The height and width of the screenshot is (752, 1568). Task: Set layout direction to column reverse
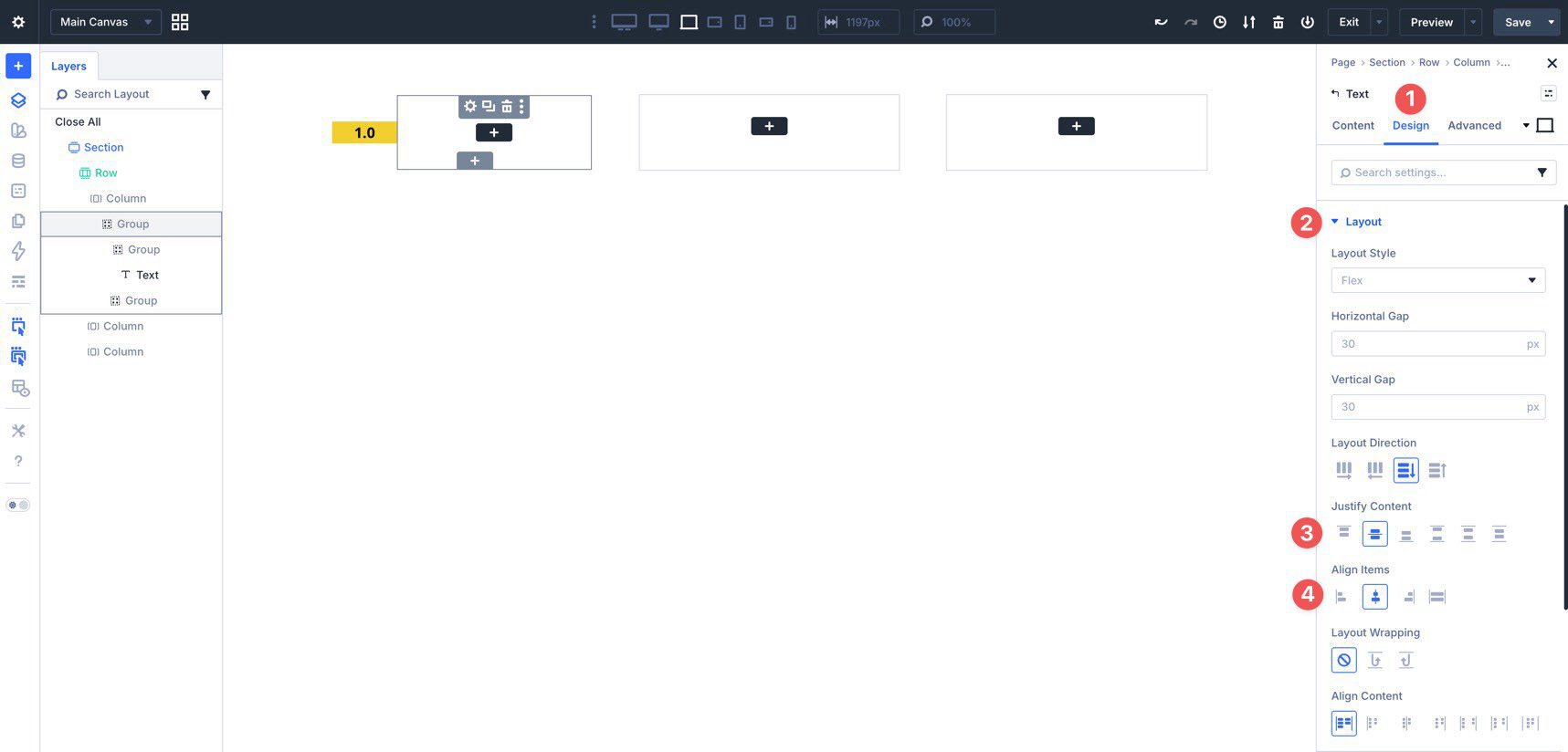point(1436,470)
